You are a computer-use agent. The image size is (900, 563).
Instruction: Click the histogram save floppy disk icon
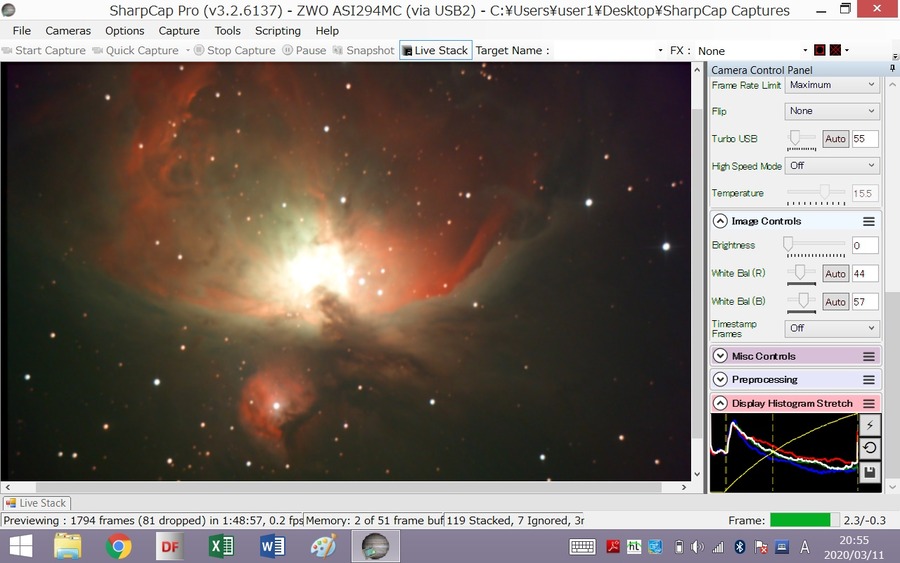pos(870,472)
